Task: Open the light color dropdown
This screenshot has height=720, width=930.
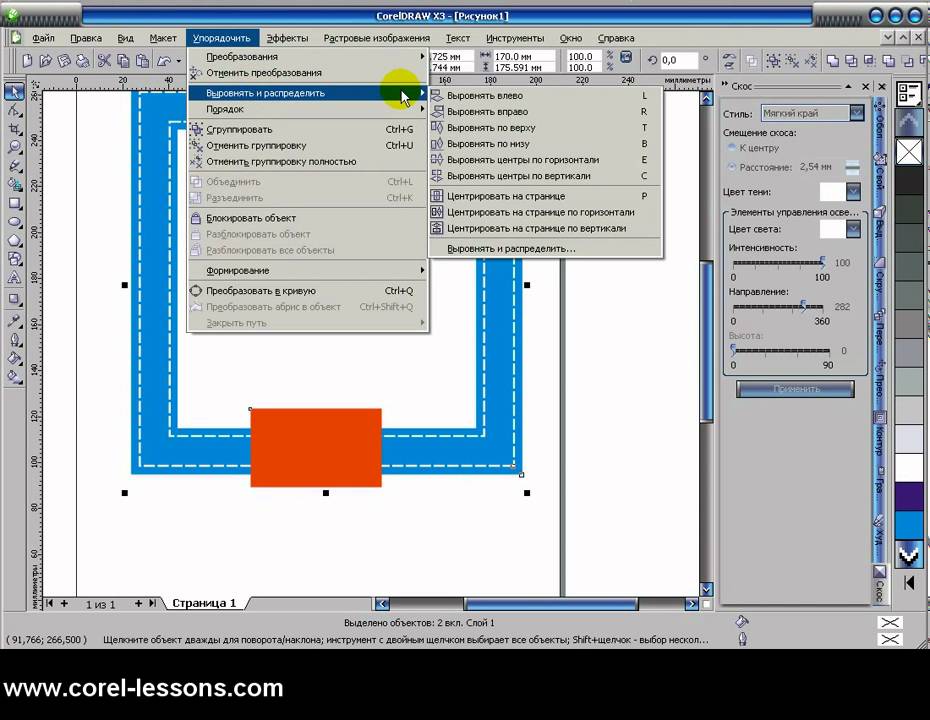Action: click(853, 228)
